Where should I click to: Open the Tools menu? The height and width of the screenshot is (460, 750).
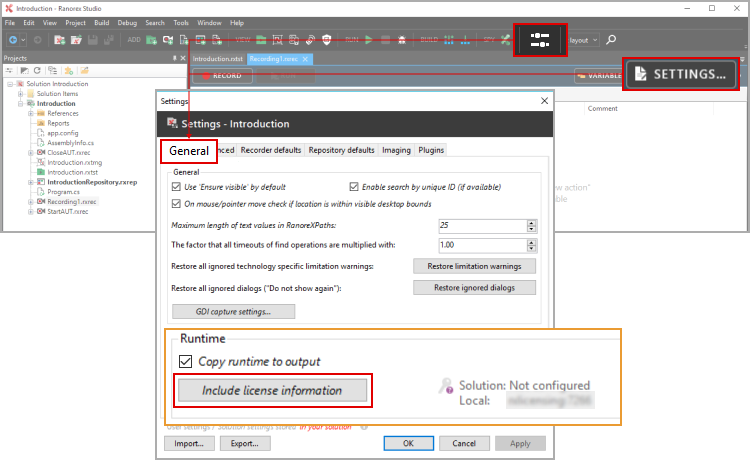181,23
